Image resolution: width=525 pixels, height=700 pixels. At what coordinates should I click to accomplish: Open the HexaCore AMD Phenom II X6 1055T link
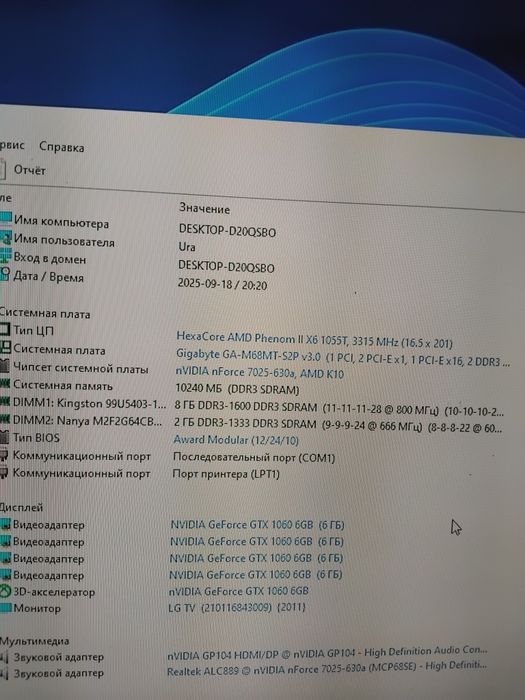pos(314,340)
